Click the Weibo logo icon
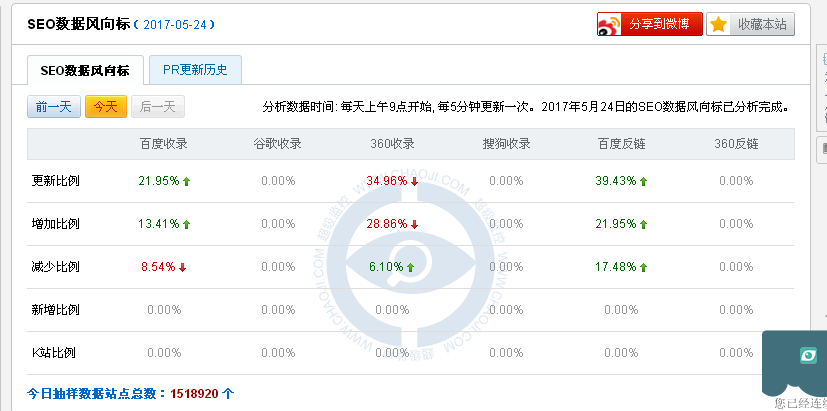 610,25
